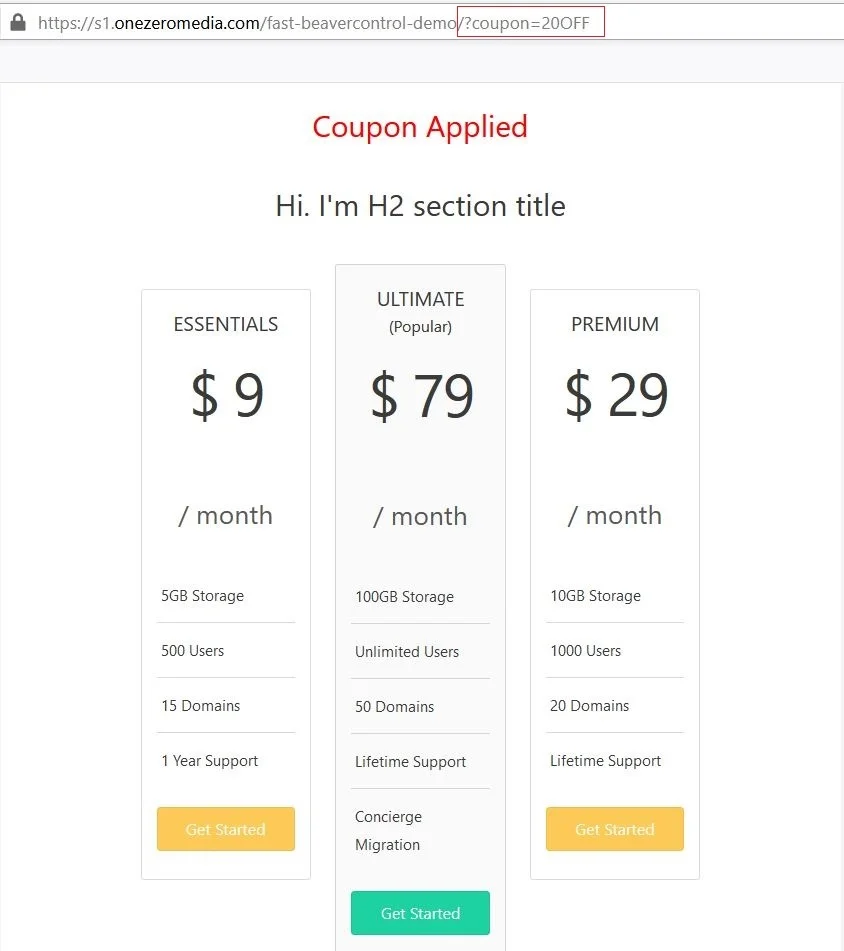The height and width of the screenshot is (951, 844).
Task: Click the 1000 Users feature row
Action: tap(586, 651)
